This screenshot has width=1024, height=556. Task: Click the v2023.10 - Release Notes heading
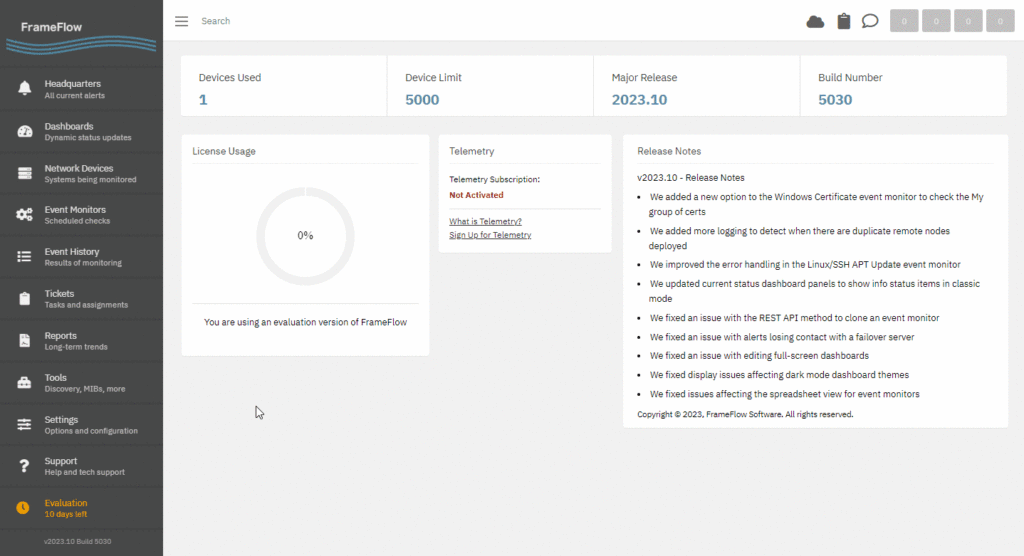click(690, 178)
